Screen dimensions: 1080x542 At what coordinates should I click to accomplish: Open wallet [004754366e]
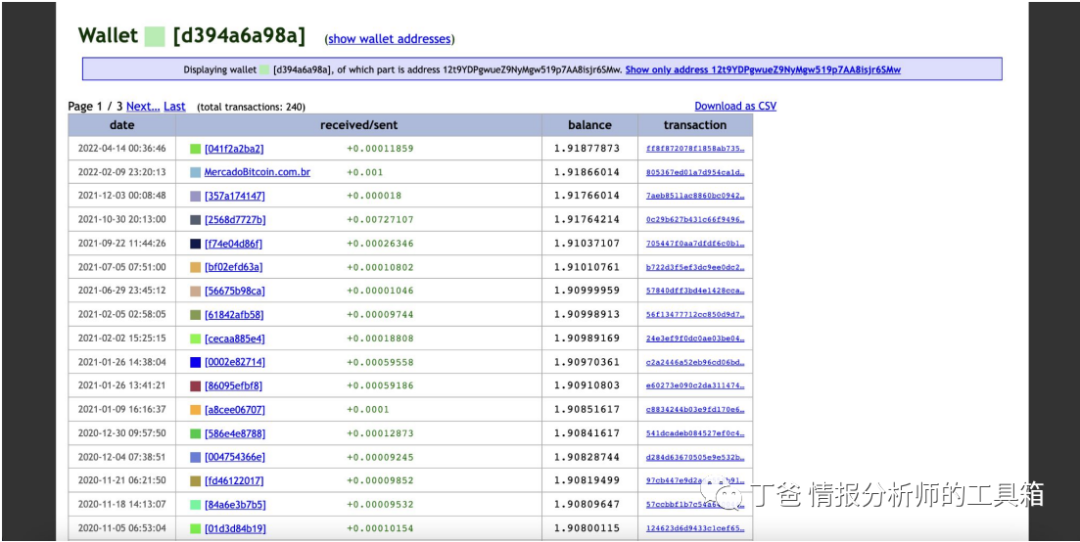coord(235,457)
